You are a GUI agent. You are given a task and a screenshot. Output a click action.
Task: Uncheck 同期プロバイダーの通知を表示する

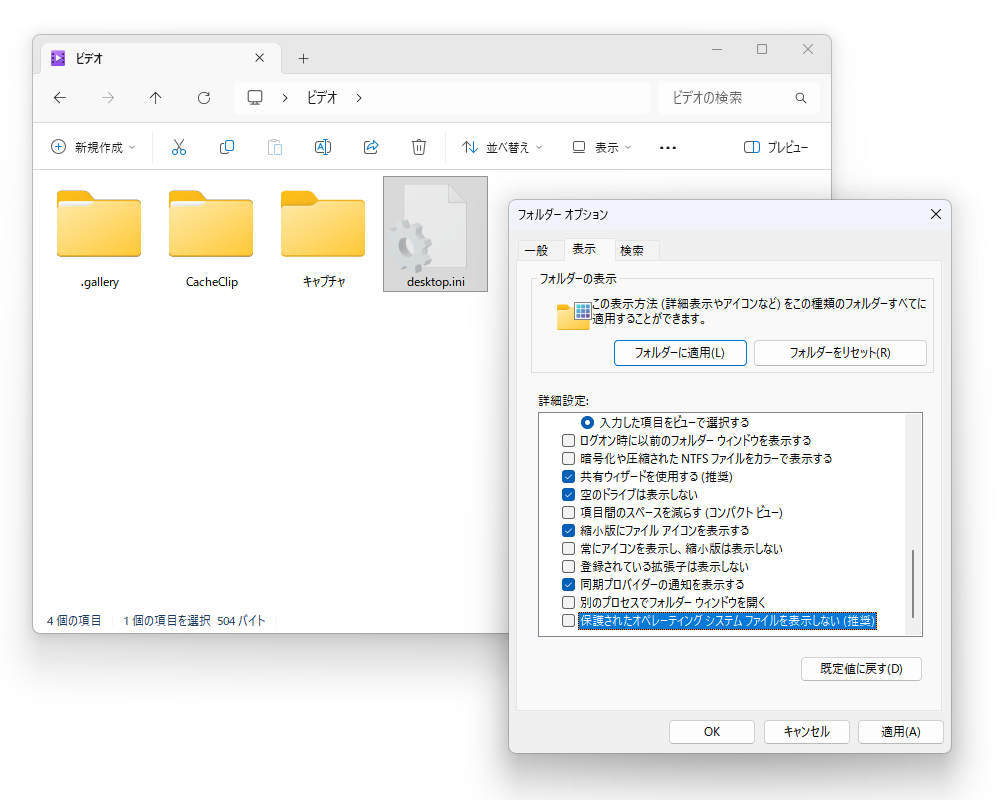pos(568,584)
